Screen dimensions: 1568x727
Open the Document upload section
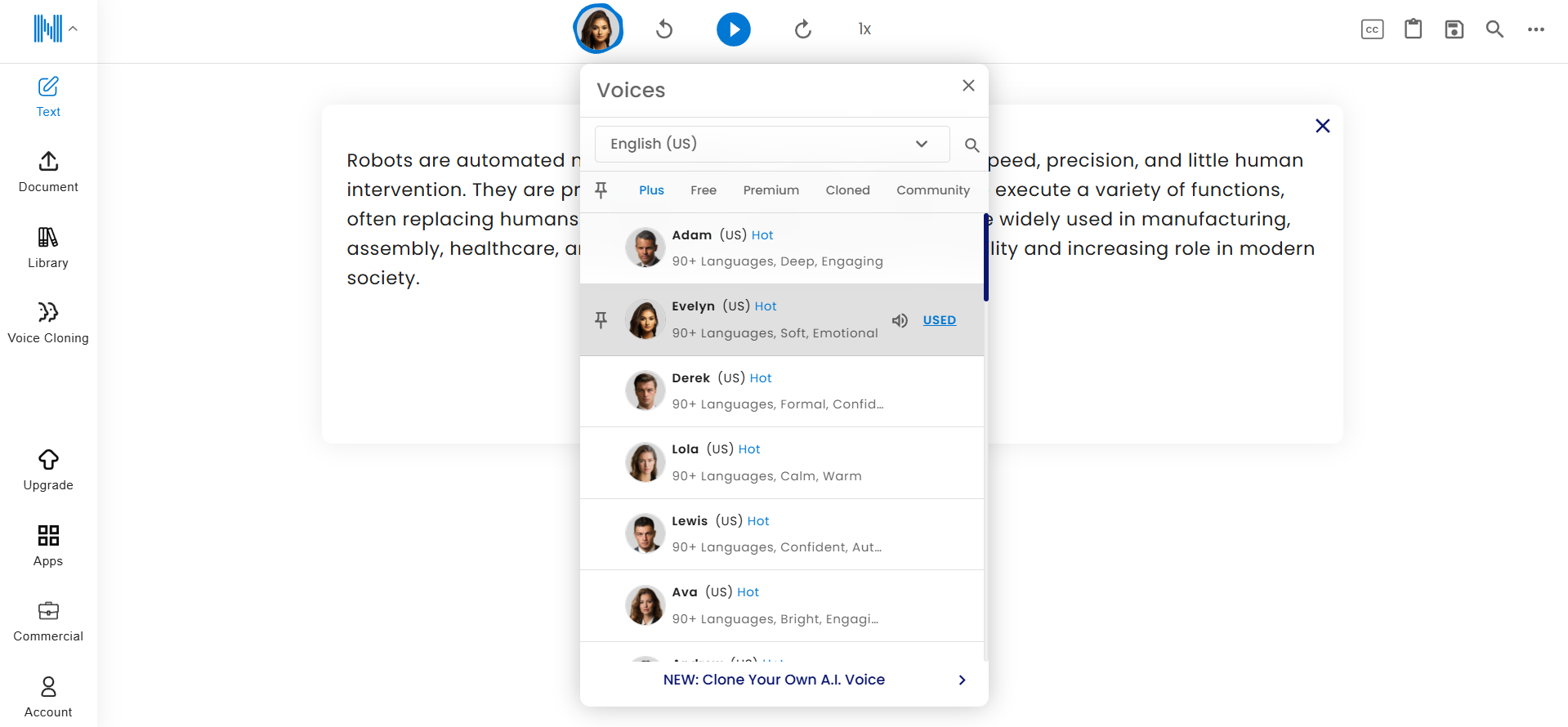[48, 172]
